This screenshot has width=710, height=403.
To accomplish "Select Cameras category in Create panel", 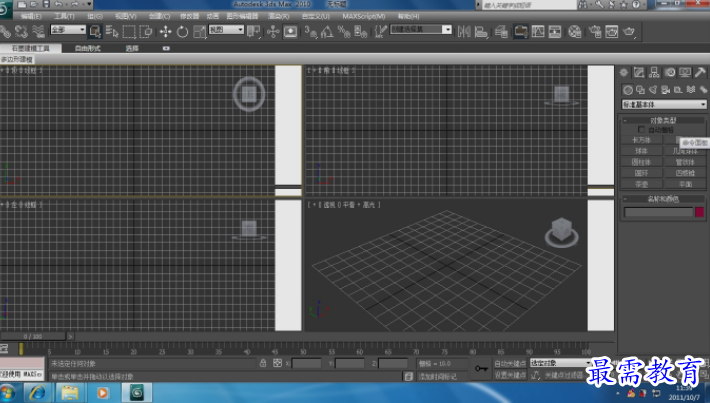I will [x=665, y=90].
